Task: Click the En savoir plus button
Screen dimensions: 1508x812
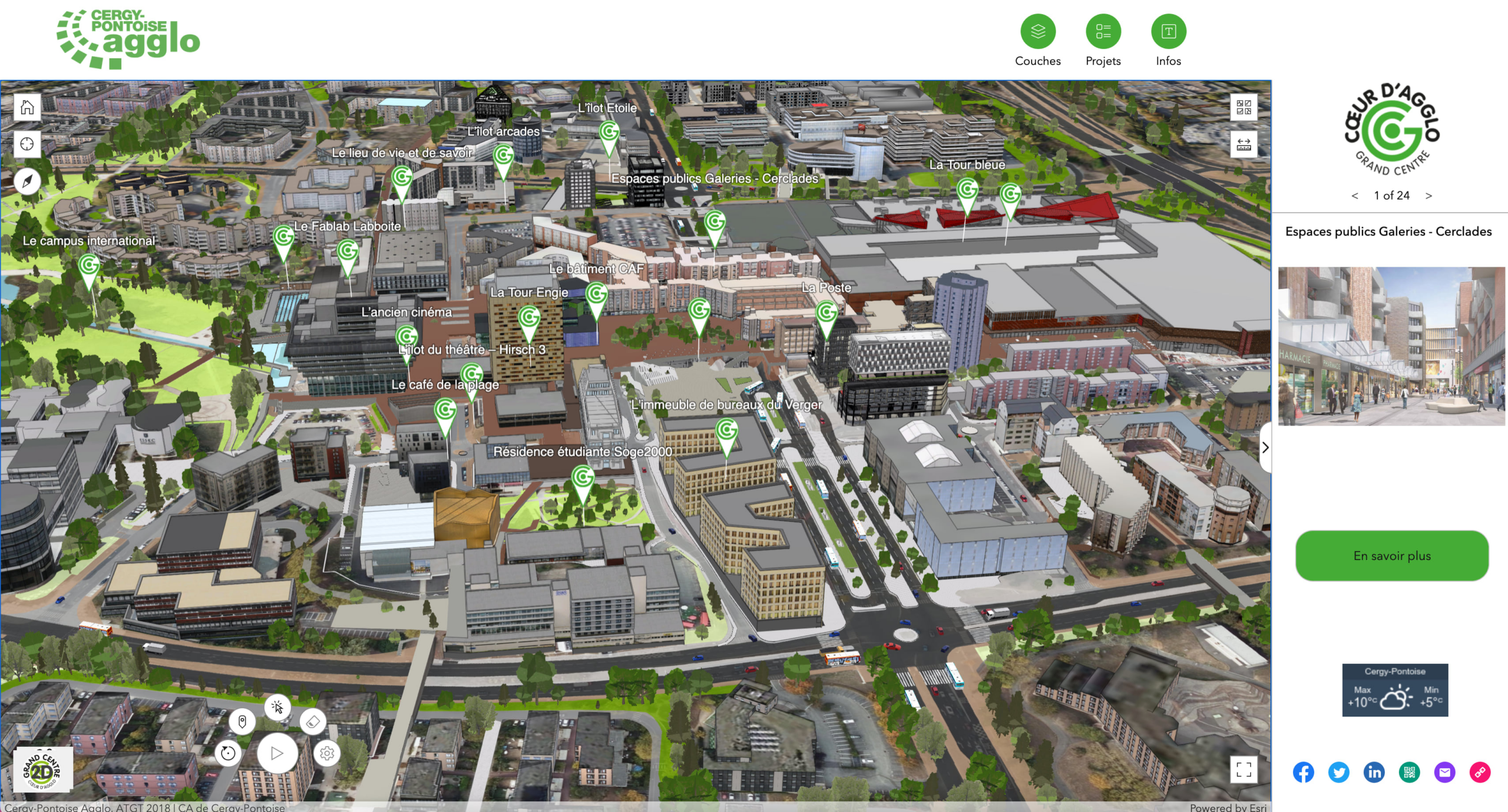Action: [x=1391, y=555]
